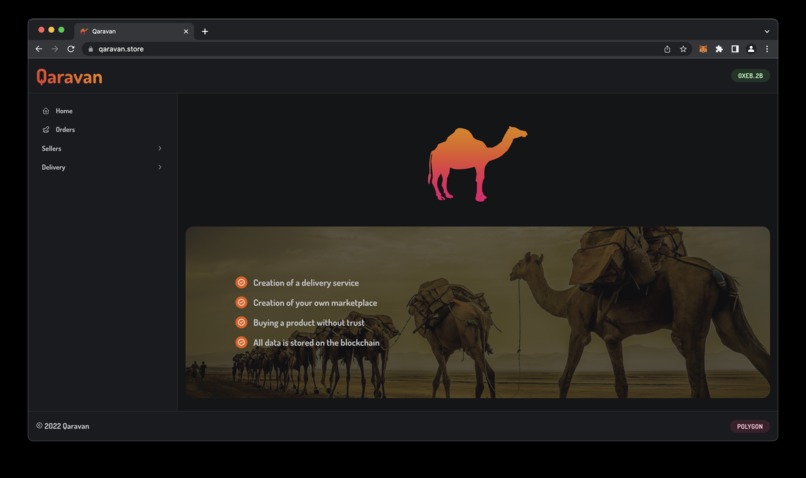Open the browser three-dot menu

click(767, 49)
